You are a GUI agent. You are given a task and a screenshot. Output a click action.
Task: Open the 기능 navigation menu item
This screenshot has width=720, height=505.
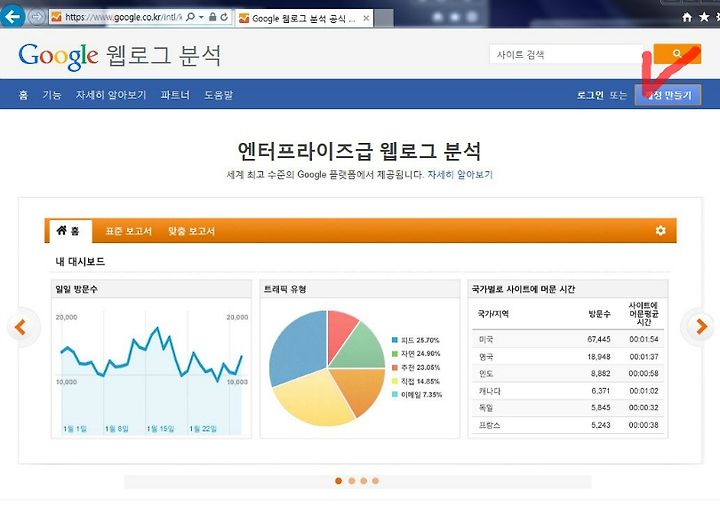pyautogui.click(x=51, y=95)
